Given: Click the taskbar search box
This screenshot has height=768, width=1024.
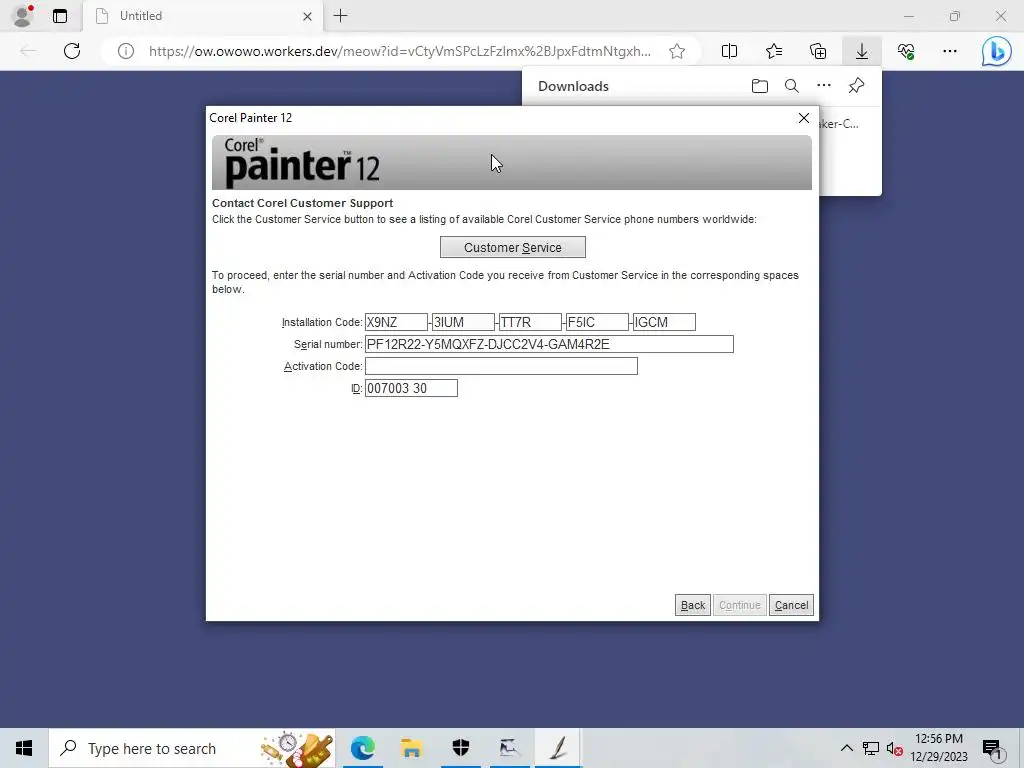Looking at the screenshot, I should click(192, 748).
